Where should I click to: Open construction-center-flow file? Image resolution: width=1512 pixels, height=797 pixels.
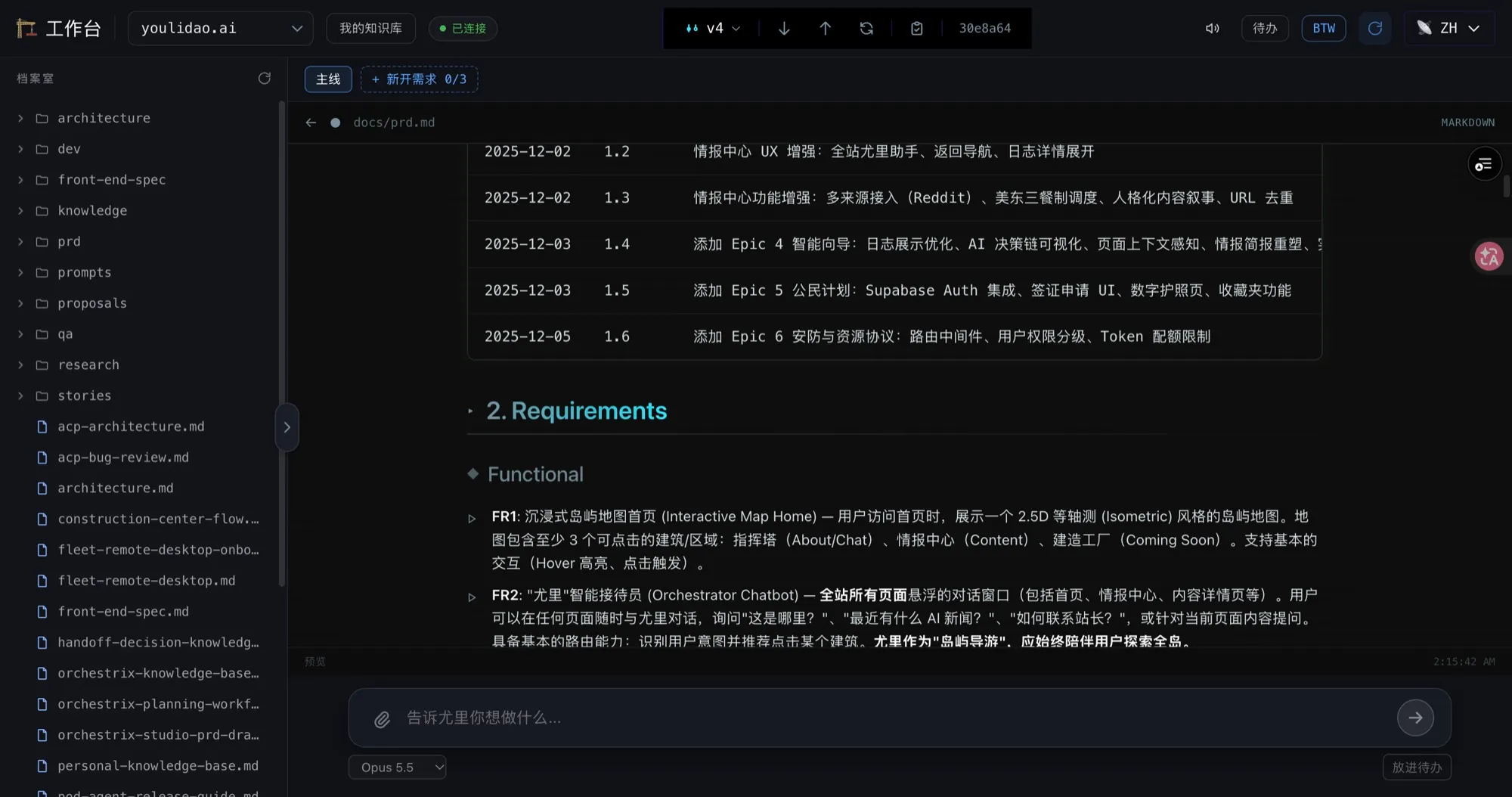coord(140,519)
